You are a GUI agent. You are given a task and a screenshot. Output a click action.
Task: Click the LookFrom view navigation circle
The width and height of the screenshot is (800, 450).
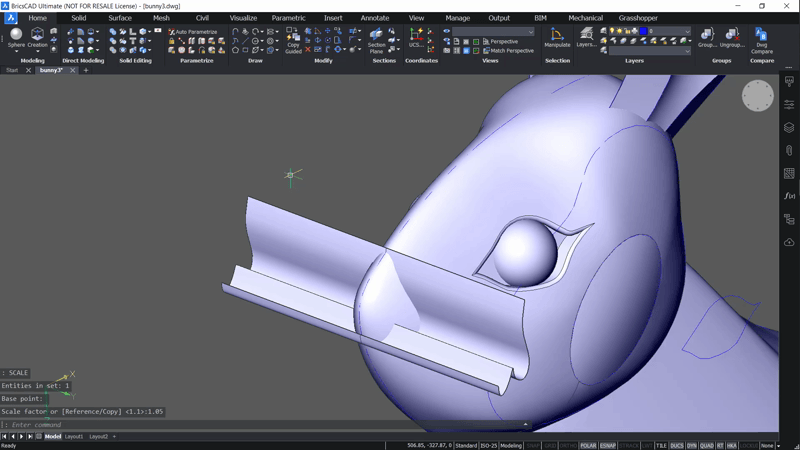[x=758, y=95]
